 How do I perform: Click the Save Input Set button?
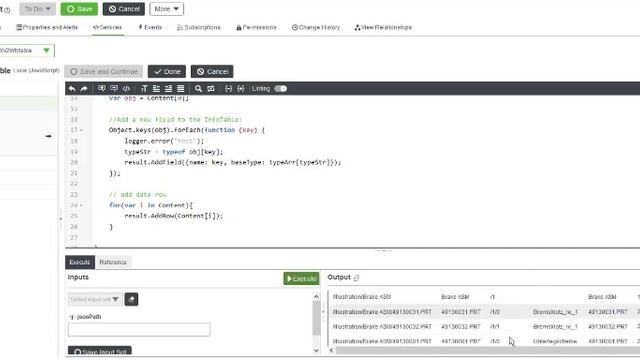tap(100, 351)
